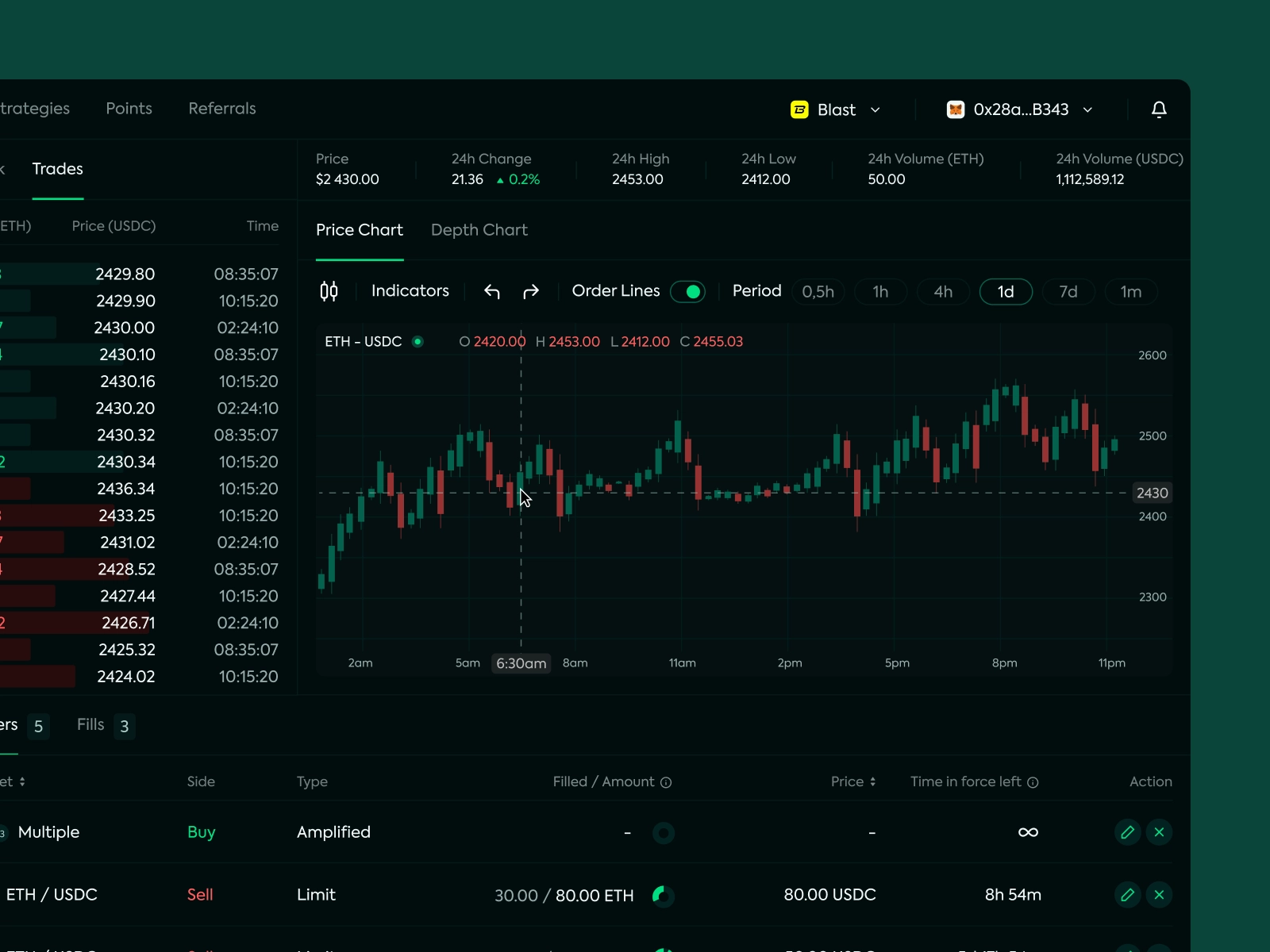
Task: Toggle the Order Lines switch
Action: (x=688, y=292)
